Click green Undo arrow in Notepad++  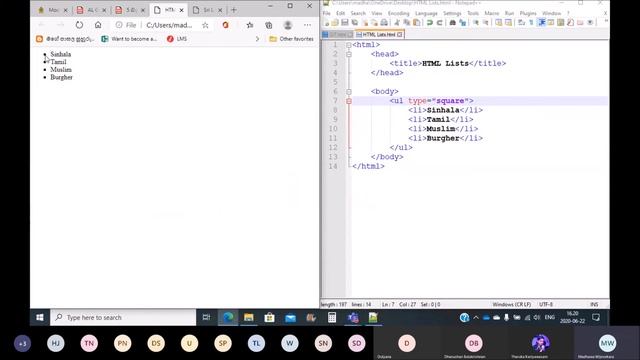click(430, 23)
